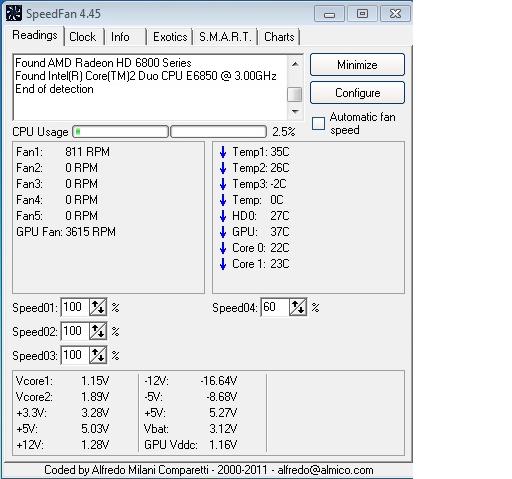Click the second CPU Usage progress bar
This screenshot has height=479, width=512.
click(219, 132)
